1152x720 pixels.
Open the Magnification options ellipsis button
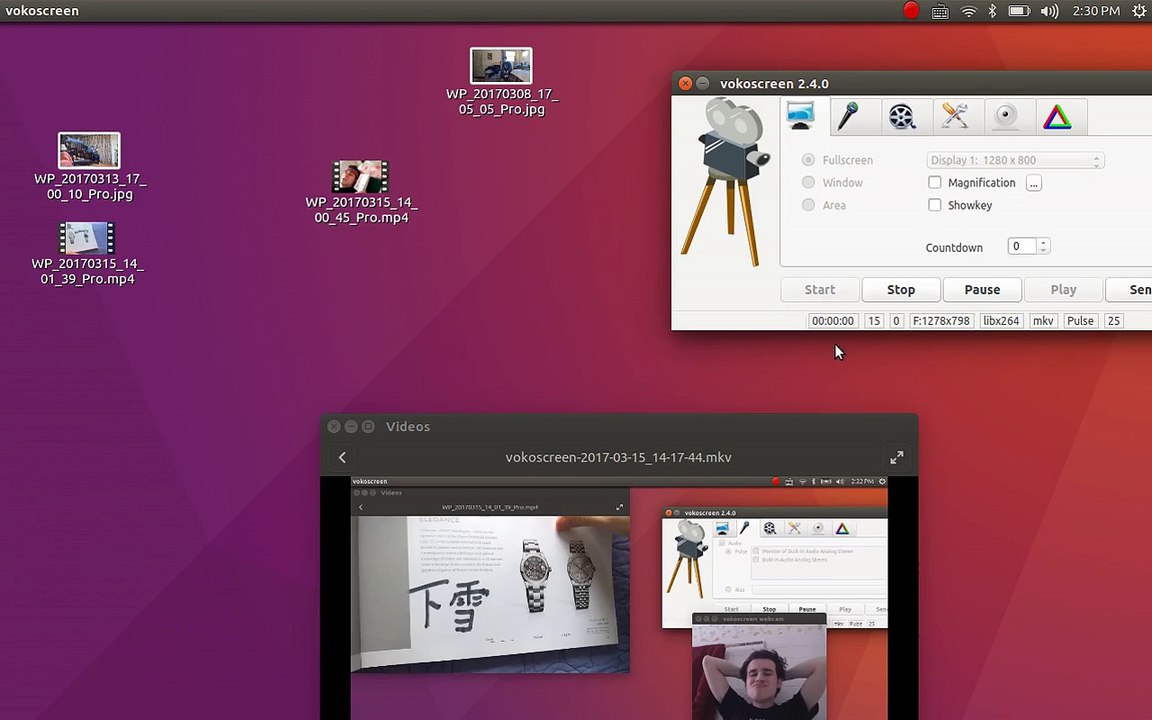1034,183
